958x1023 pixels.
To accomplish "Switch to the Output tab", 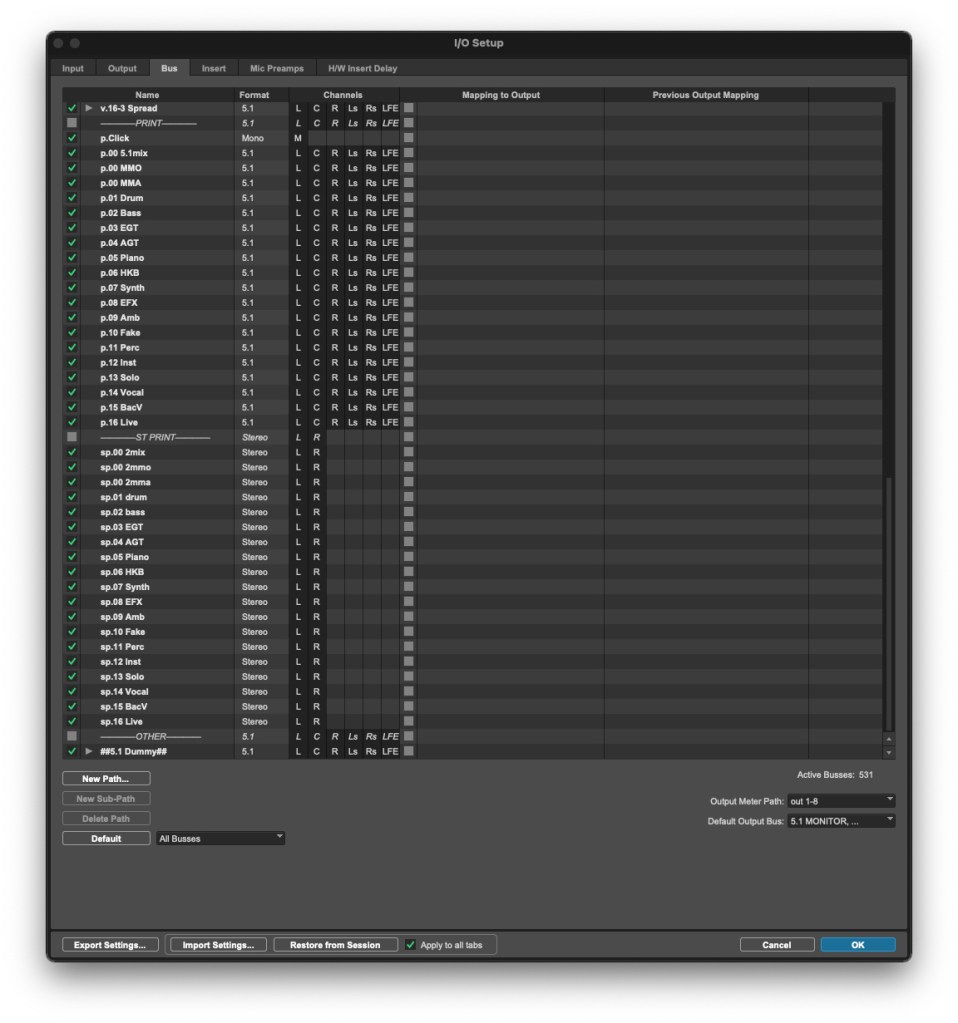I will click(x=122, y=68).
